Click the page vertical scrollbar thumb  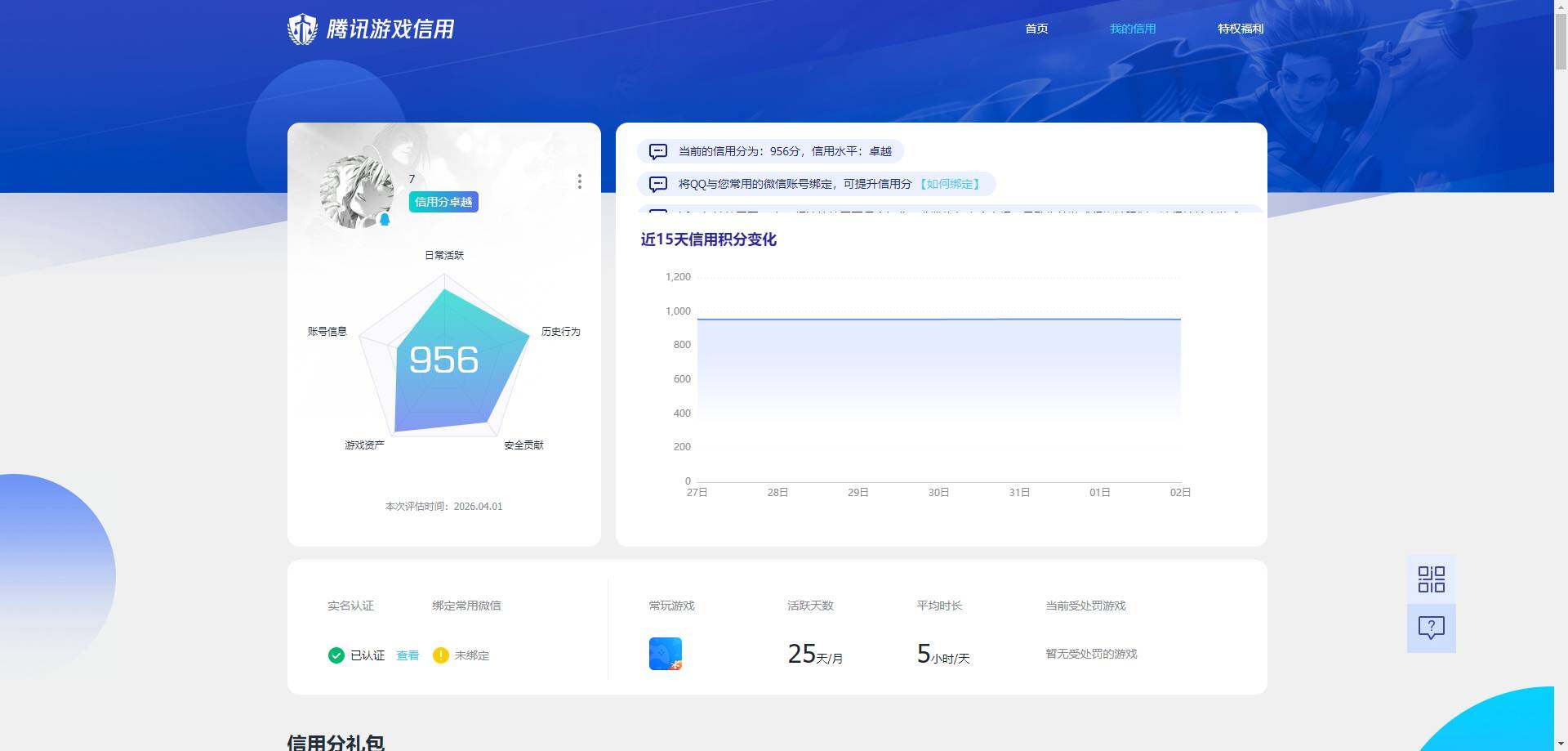1561,43
